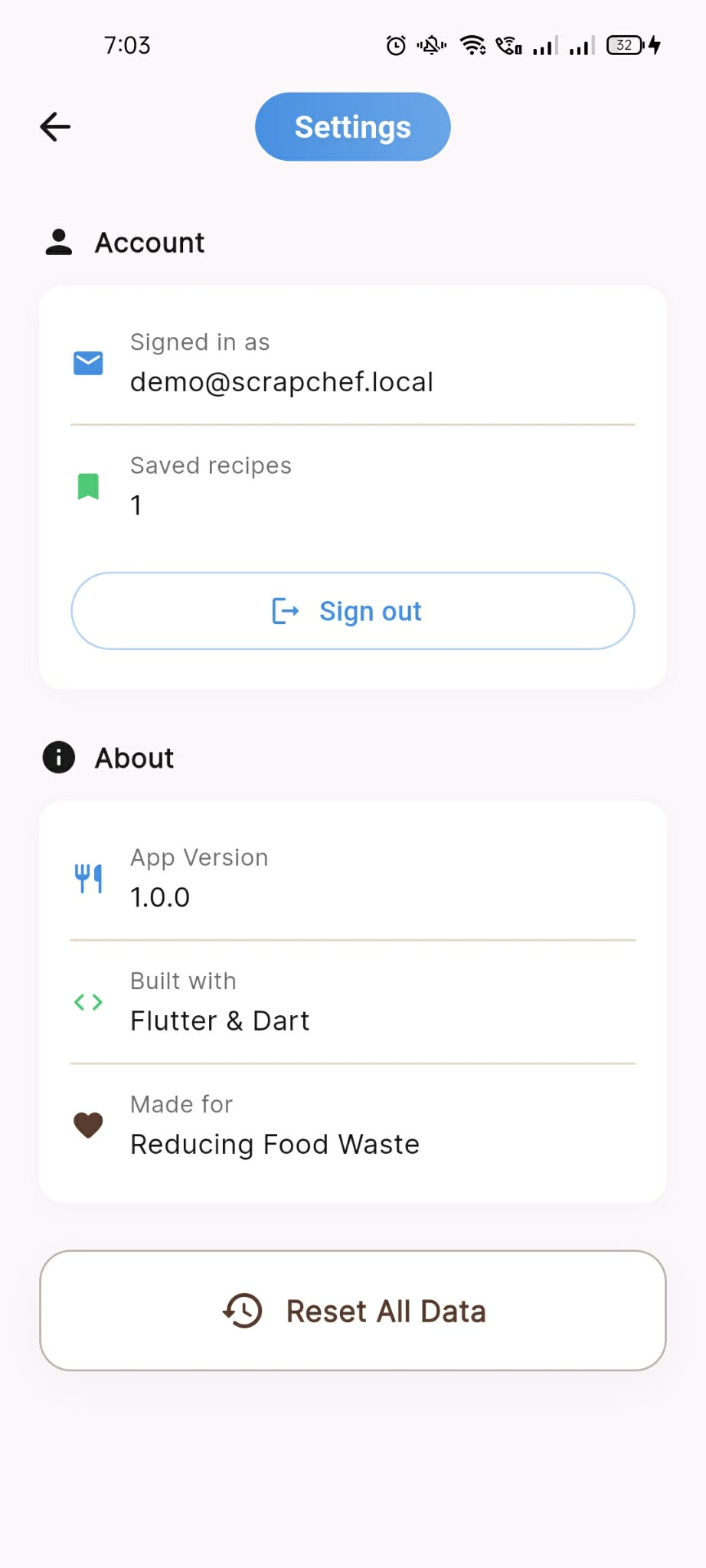Select the demo@scrapchef.local email text
This screenshot has width=706, height=1568.
click(x=282, y=381)
